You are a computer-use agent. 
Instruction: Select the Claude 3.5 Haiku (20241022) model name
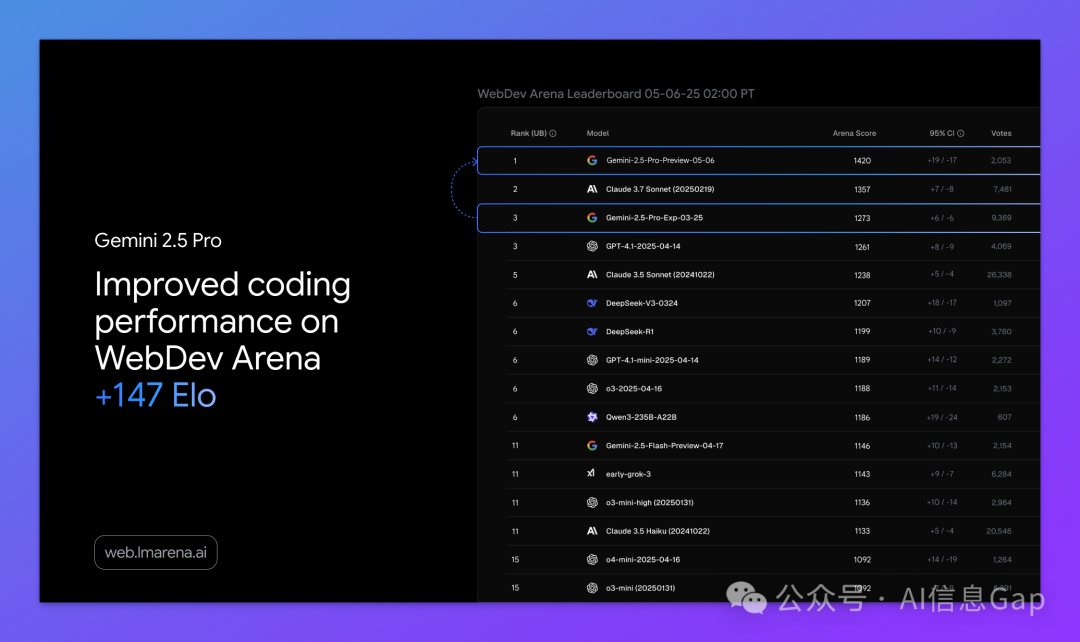click(658, 531)
